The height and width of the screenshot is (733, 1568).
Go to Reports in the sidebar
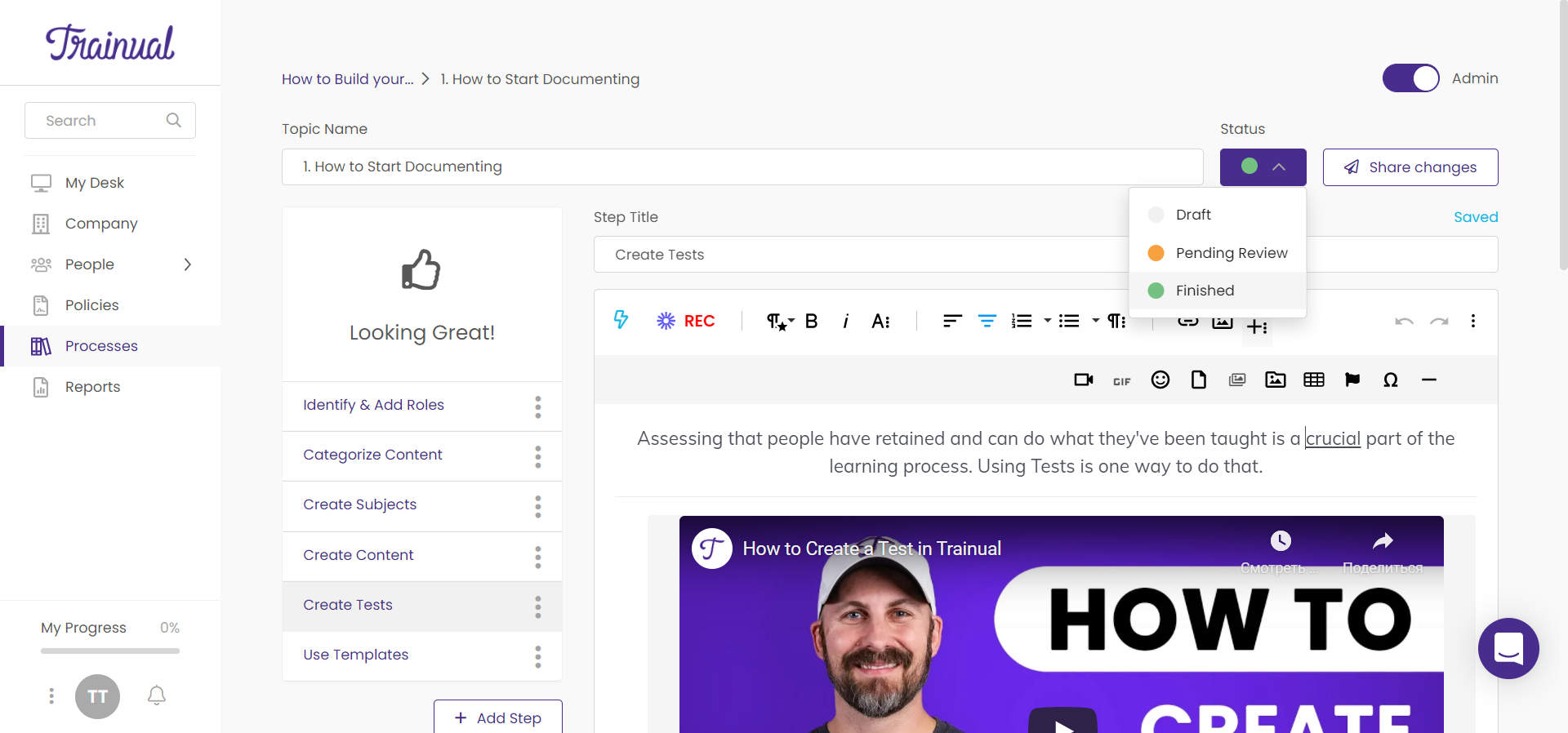[x=92, y=387]
